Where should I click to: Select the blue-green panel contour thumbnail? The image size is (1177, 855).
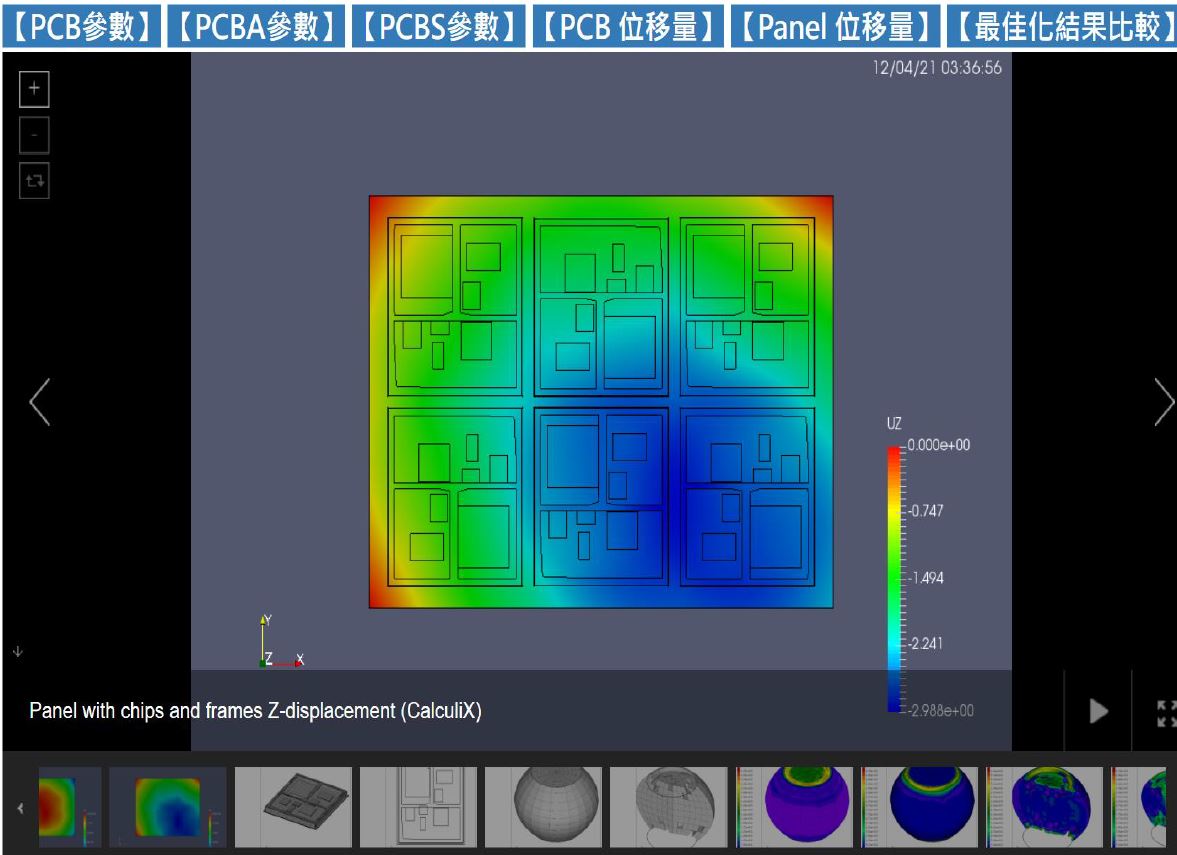(x=167, y=807)
